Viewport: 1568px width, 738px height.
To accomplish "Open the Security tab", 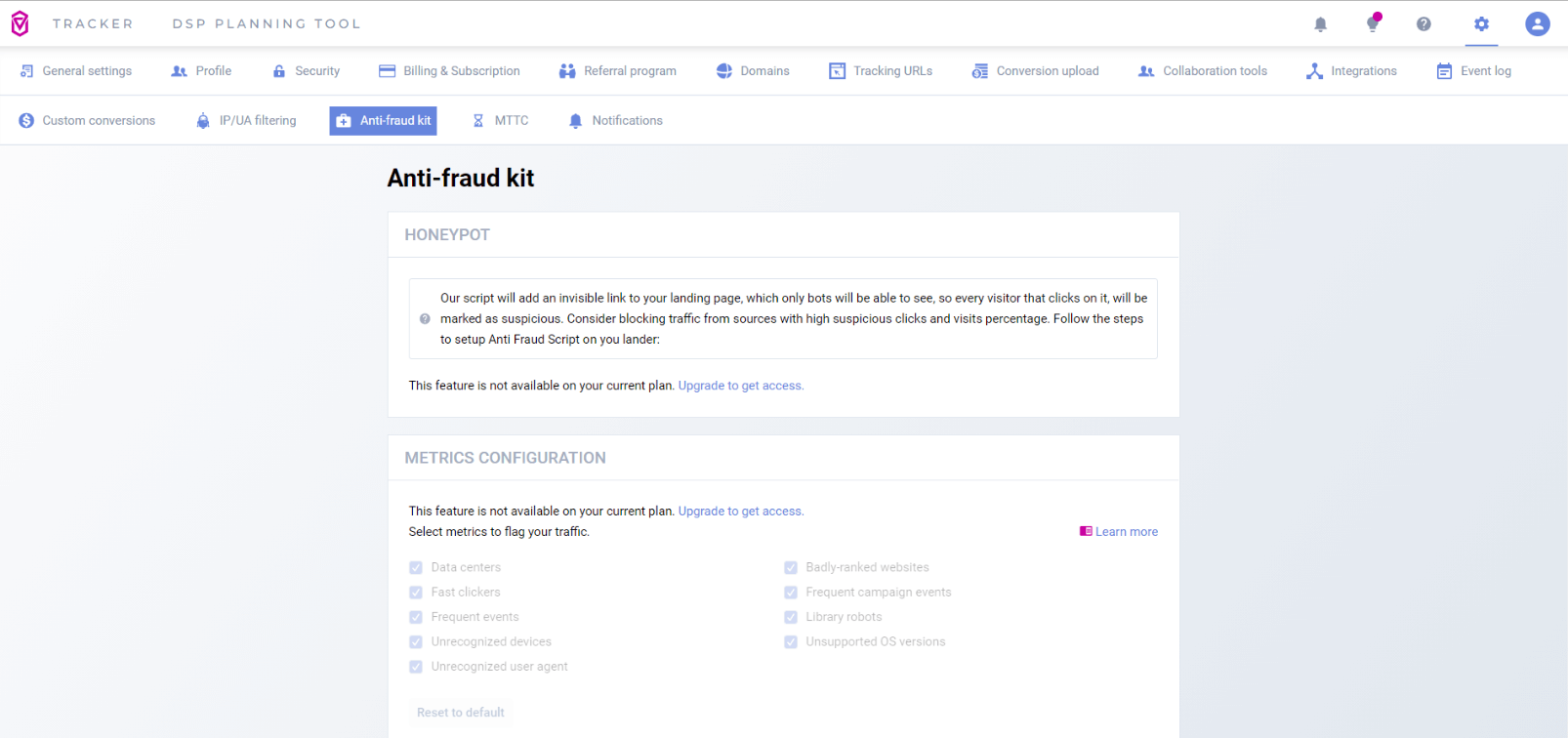I will coord(307,71).
